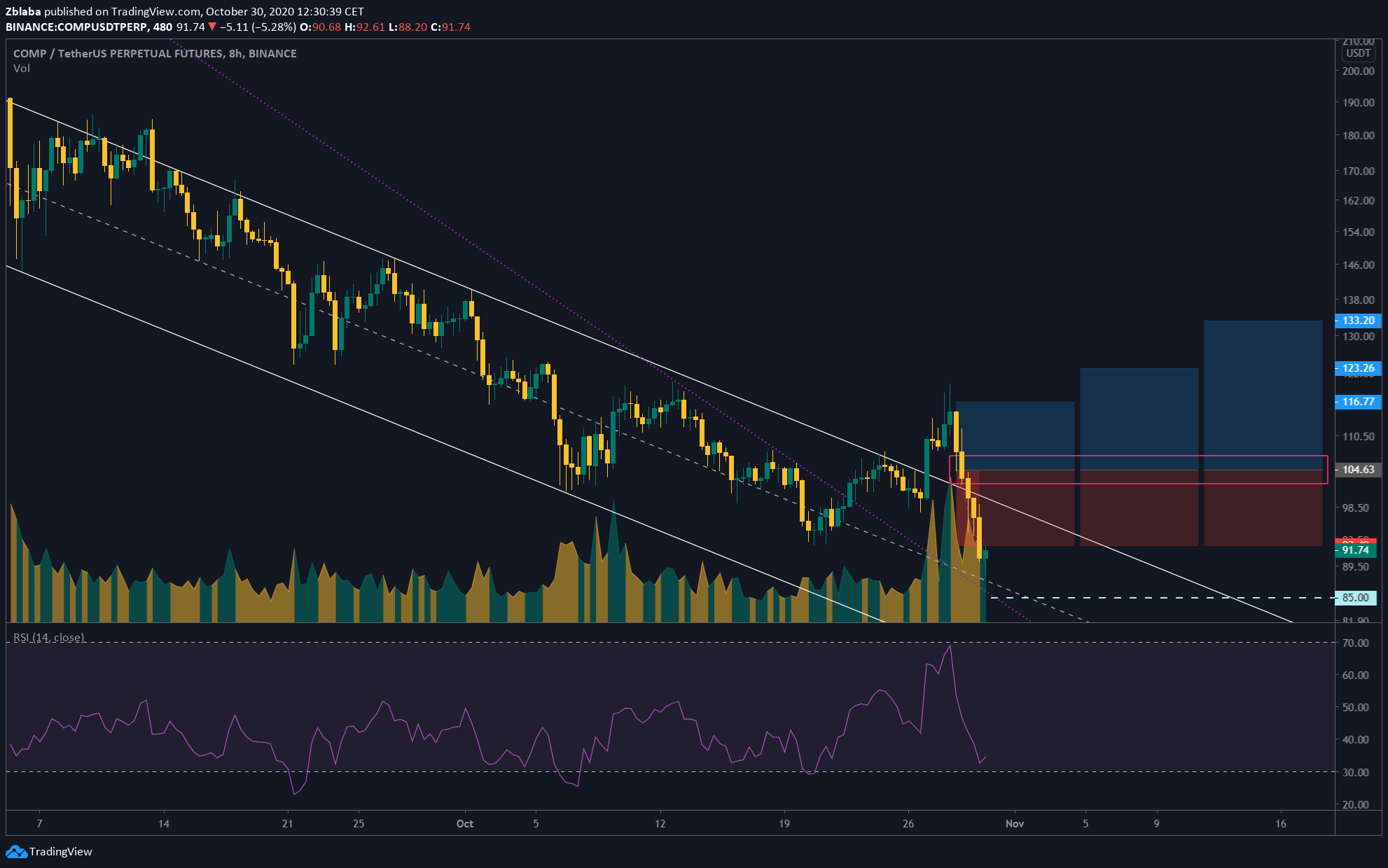
Task: Click the tallest blue profit-target rectangle
Action: click(1263, 395)
